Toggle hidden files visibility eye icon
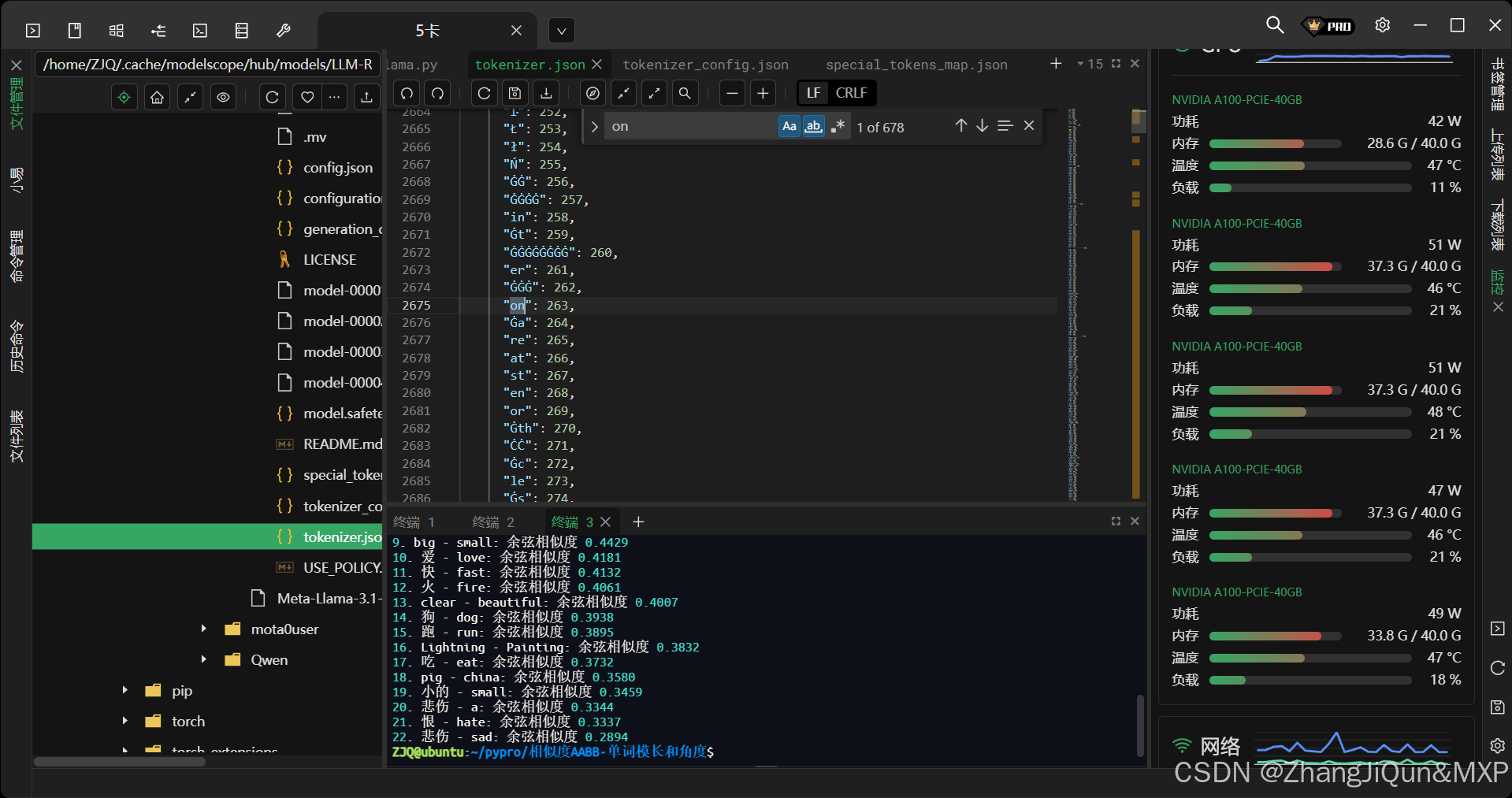 coord(224,97)
